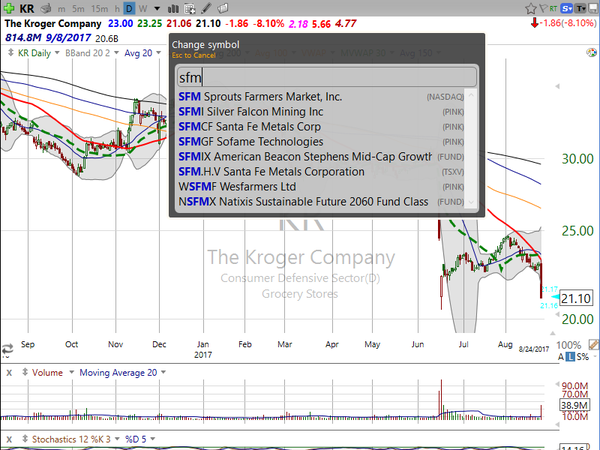Click the KR ticker symbol label
This screenshot has width=600, height=450.
click(26, 8)
